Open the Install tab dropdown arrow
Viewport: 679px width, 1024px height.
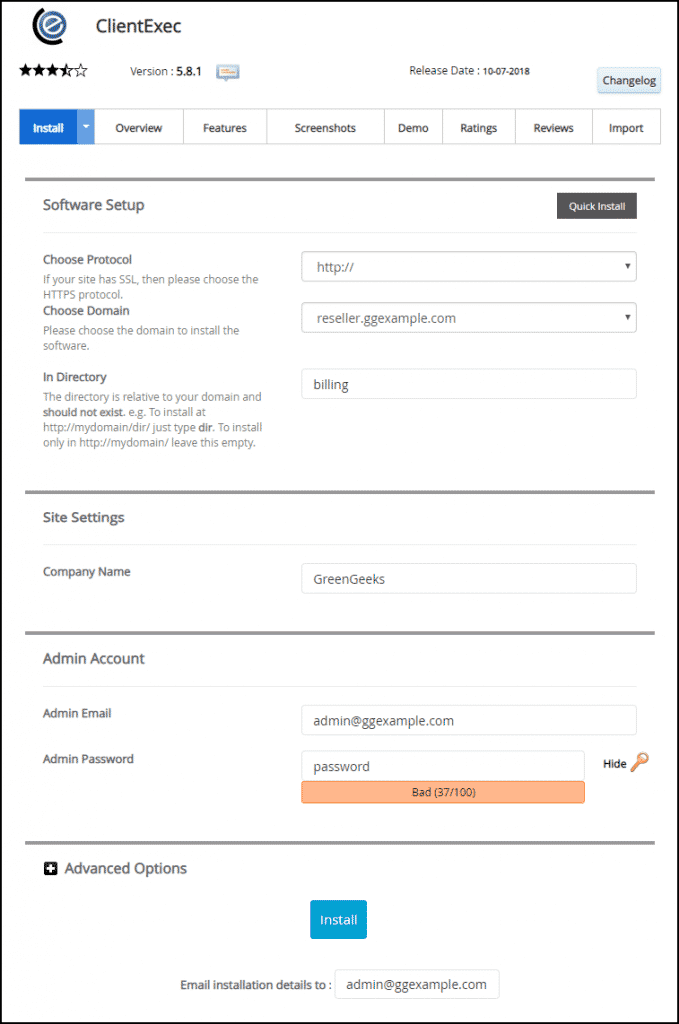(86, 128)
